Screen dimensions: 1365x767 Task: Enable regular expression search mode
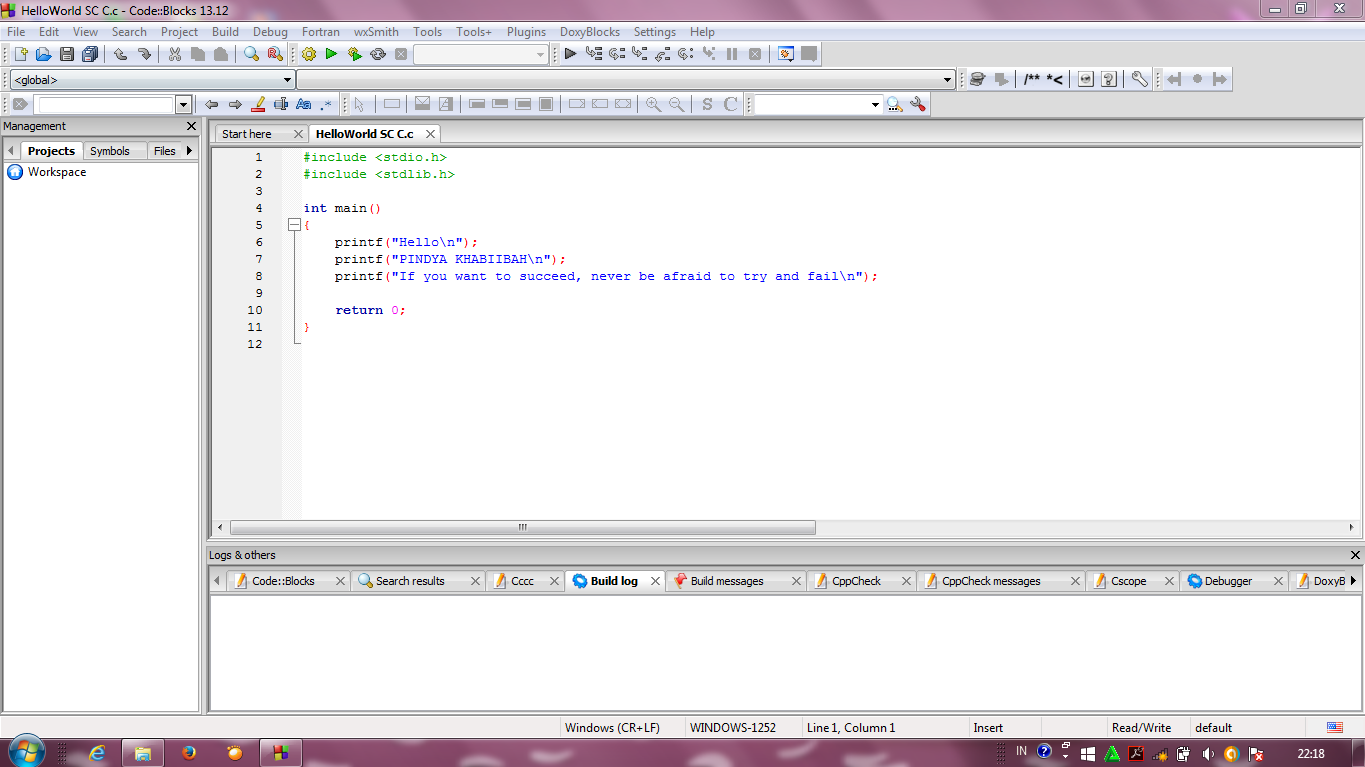(325, 104)
